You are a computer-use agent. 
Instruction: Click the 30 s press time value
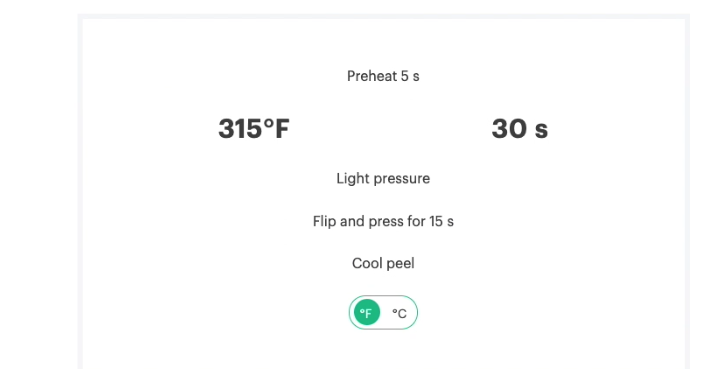click(x=519, y=128)
